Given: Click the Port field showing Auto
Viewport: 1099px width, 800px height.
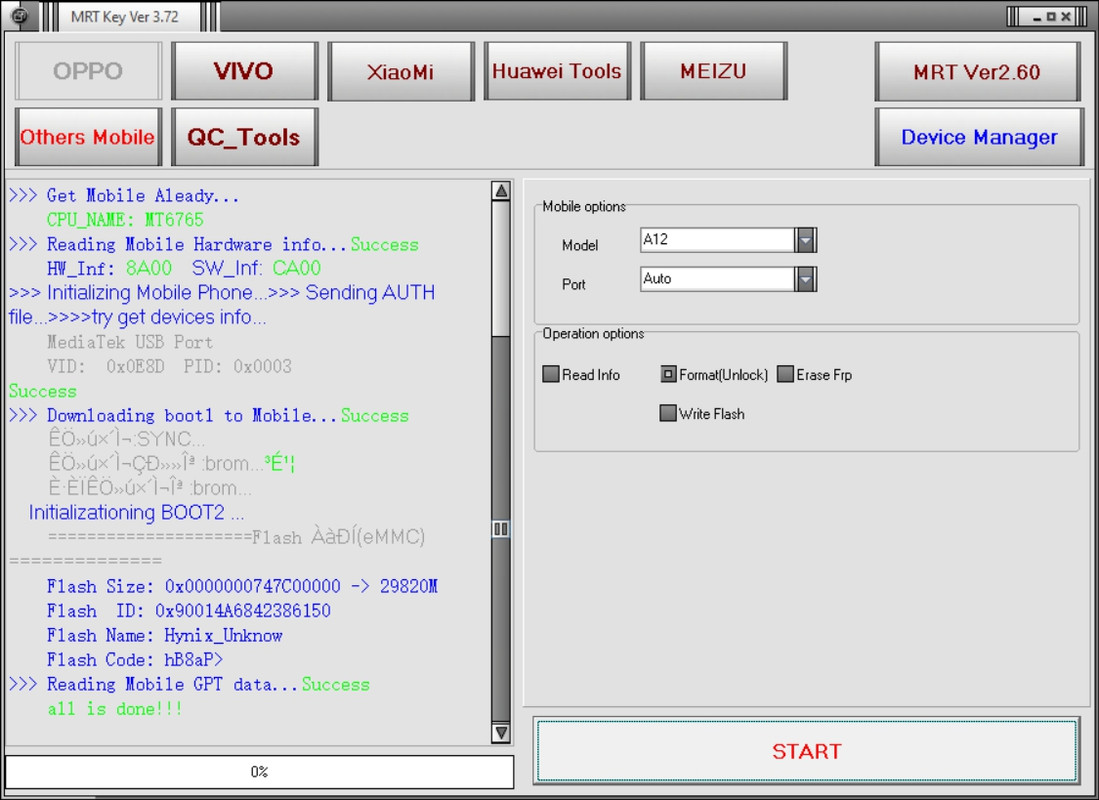Looking at the screenshot, I should (x=717, y=279).
